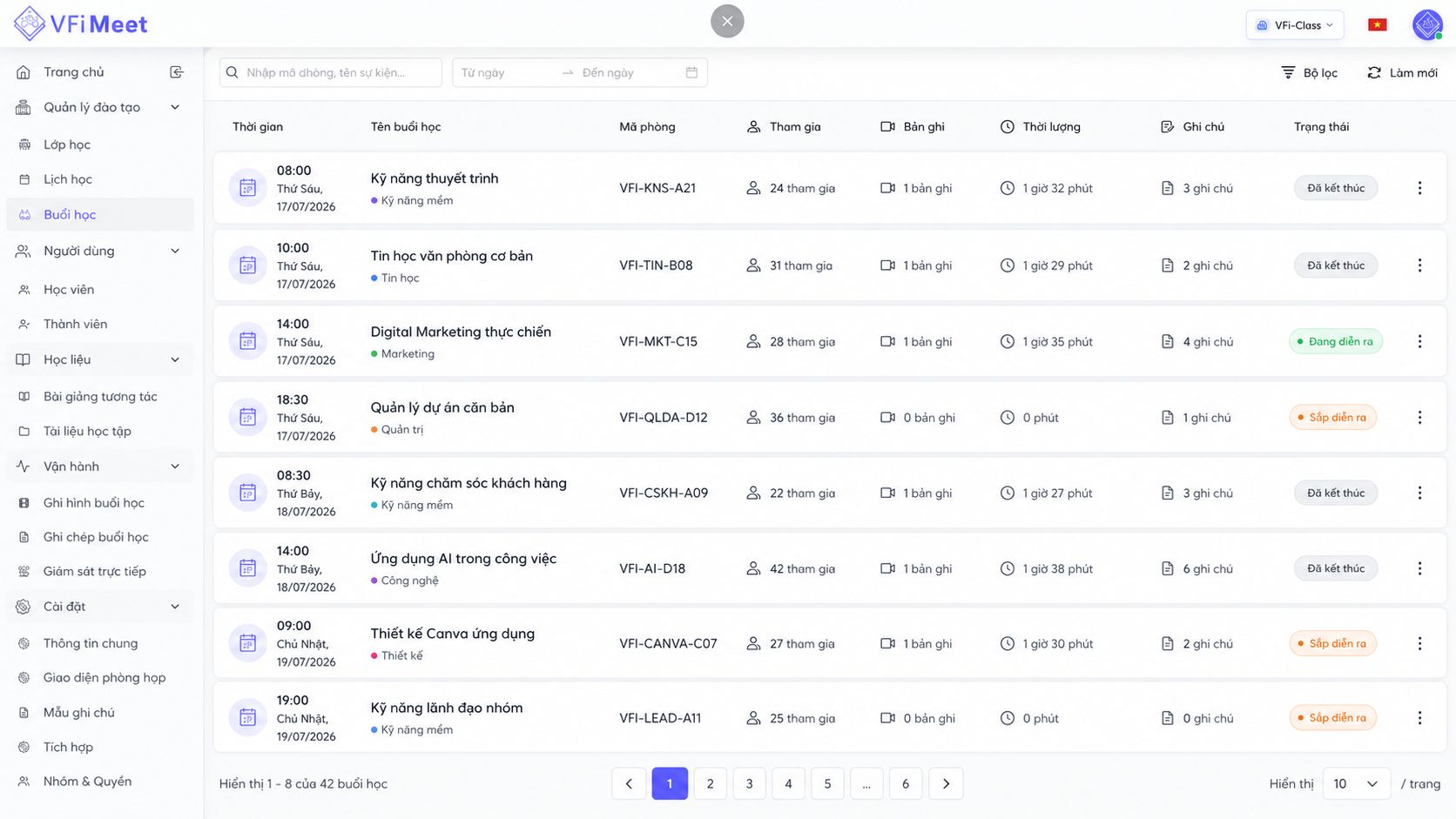Click the calendar icon of the Digital Marketing row

pos(247,341)
